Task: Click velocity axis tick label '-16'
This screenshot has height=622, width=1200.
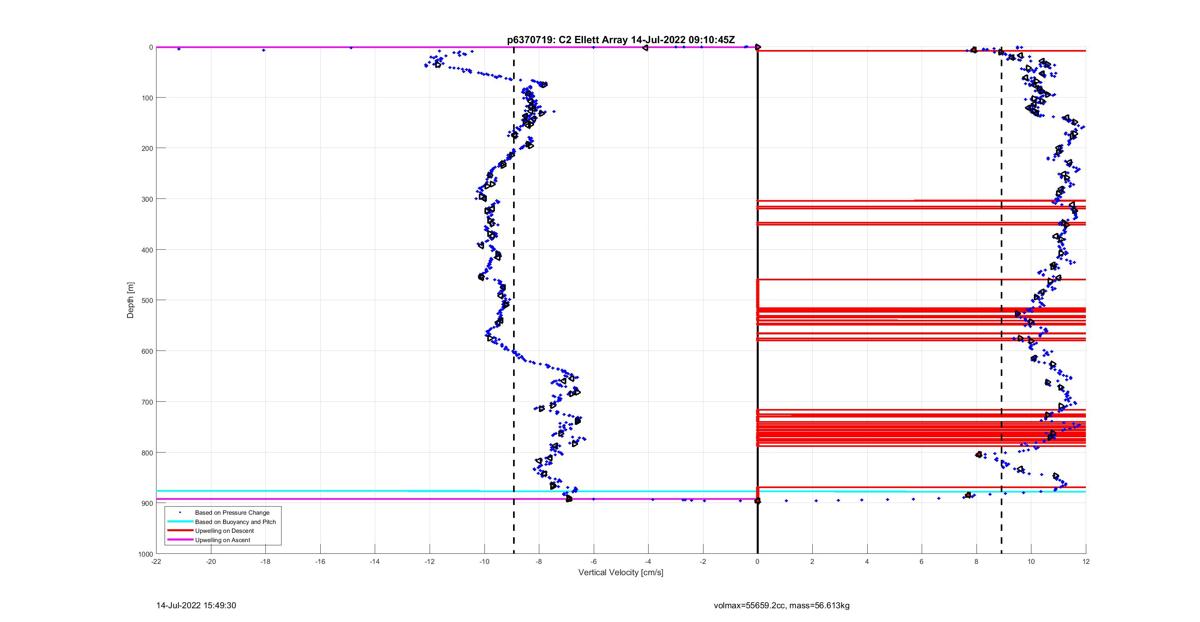Action: pos(320,562)
